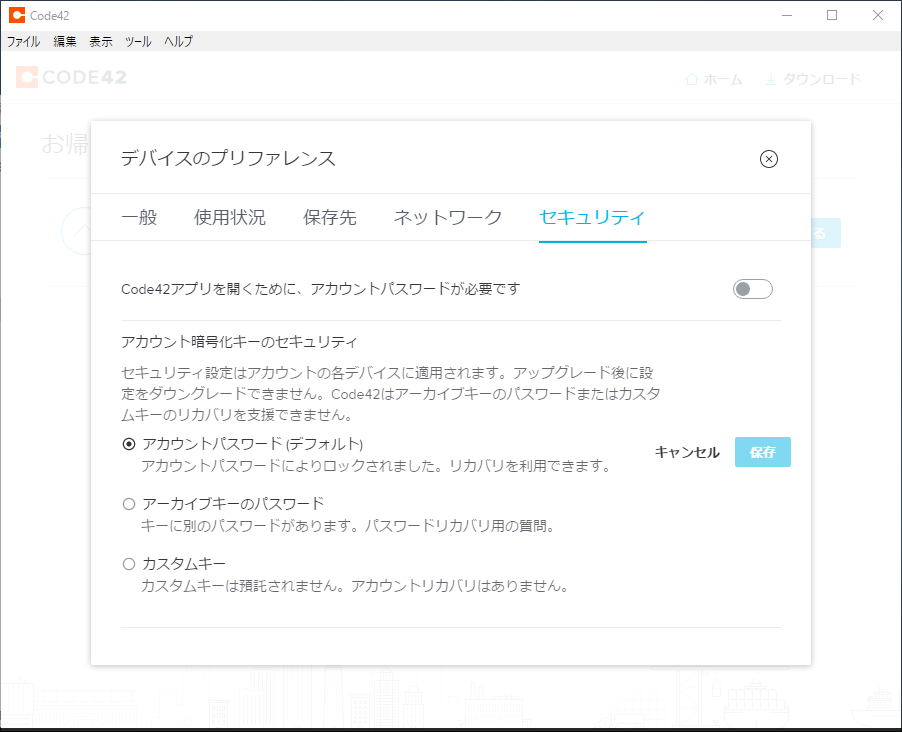Open the ヘルプ menu
902x732 pixels.
(178, 41)
